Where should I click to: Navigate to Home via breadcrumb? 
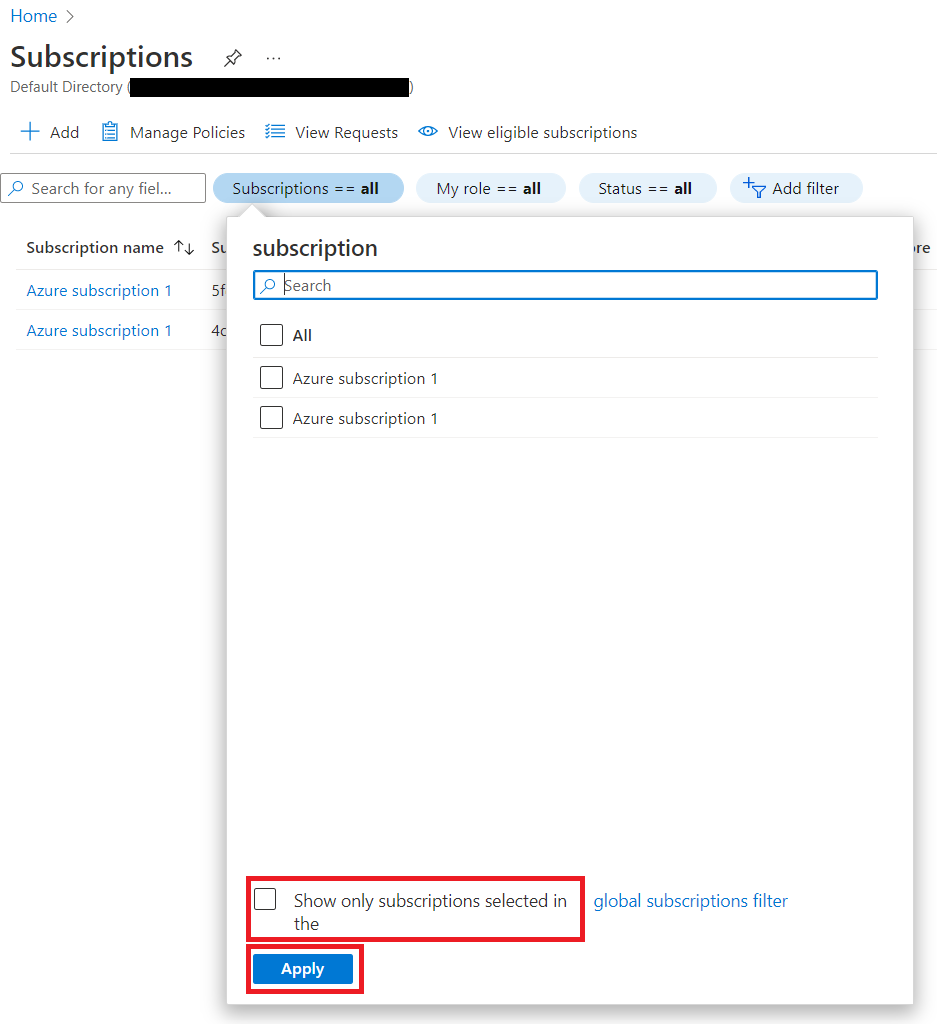click(x=33, y=15)
